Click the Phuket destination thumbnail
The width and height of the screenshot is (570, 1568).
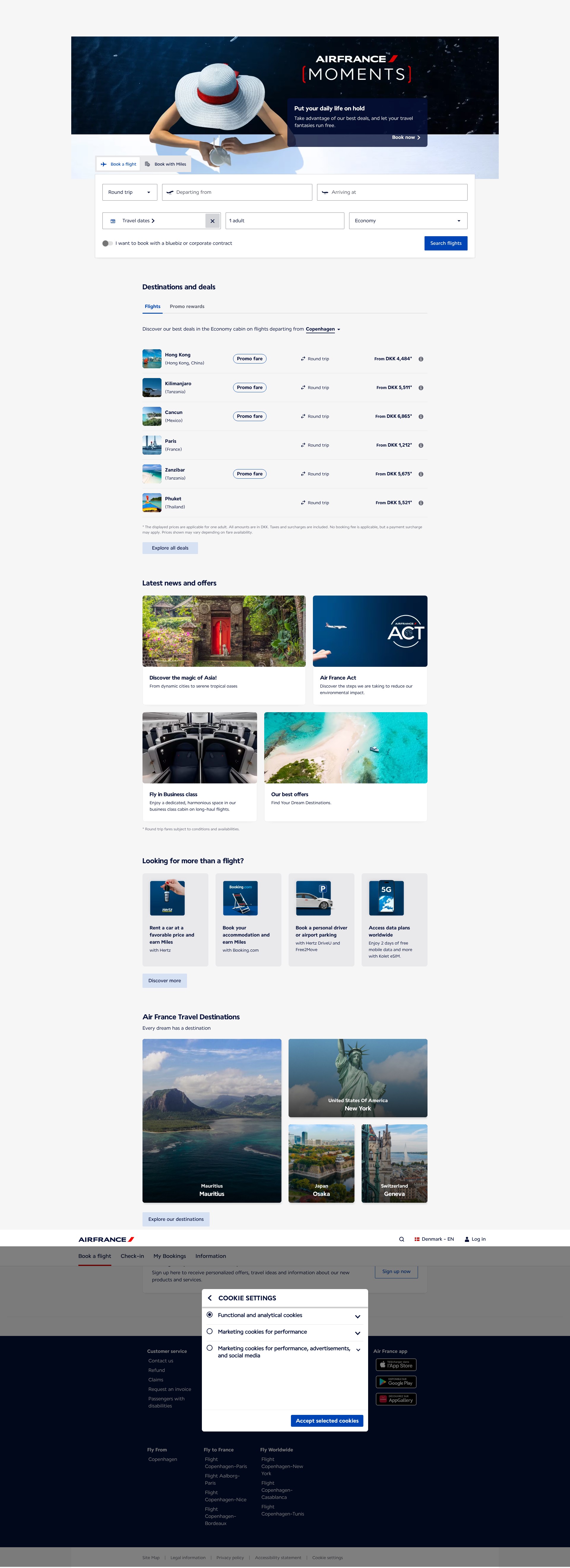(x=152, y=503)
